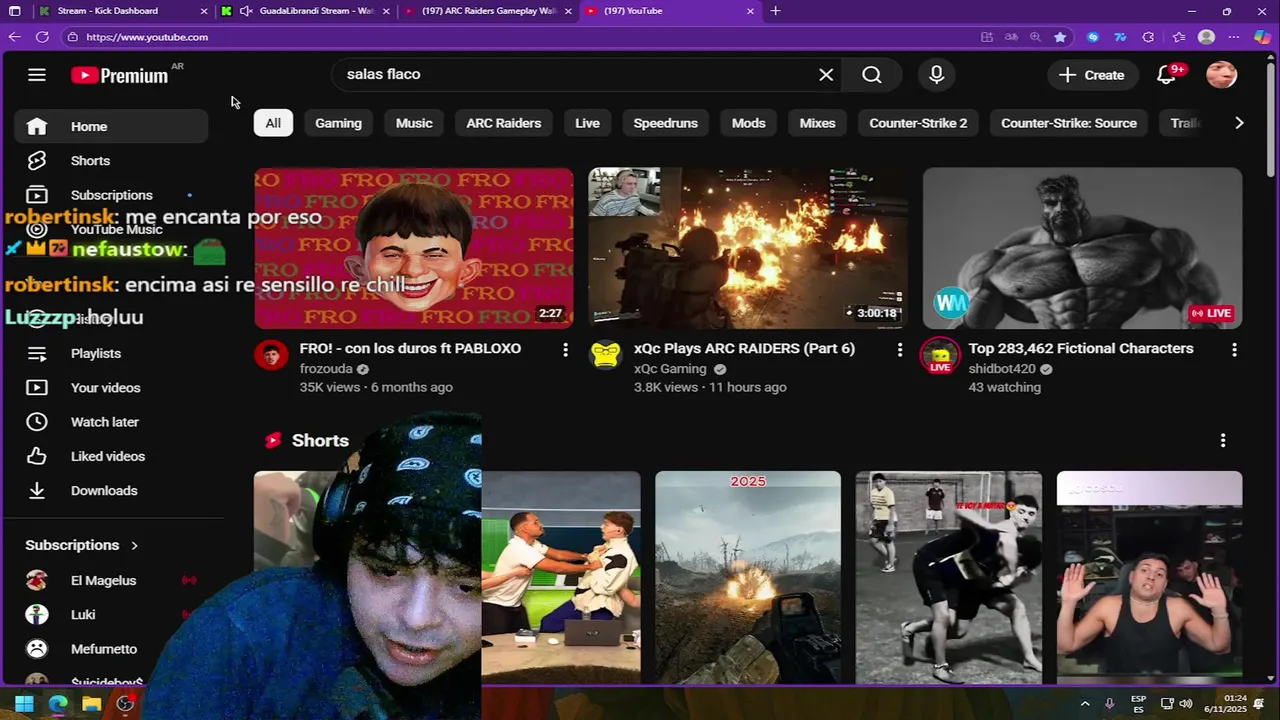Open the Shorts shelf more options

pyautogui.click(x=1222, y=440)
